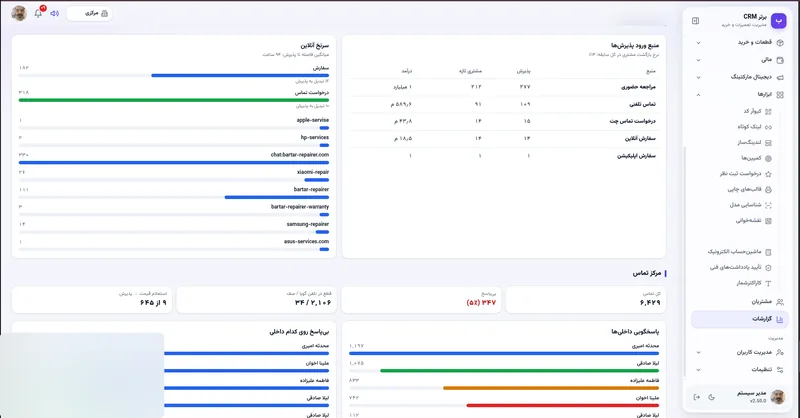The image size is (800, 418).
Task: Click the green درخواست تماس progress bar
Action: tap(174, 100)
